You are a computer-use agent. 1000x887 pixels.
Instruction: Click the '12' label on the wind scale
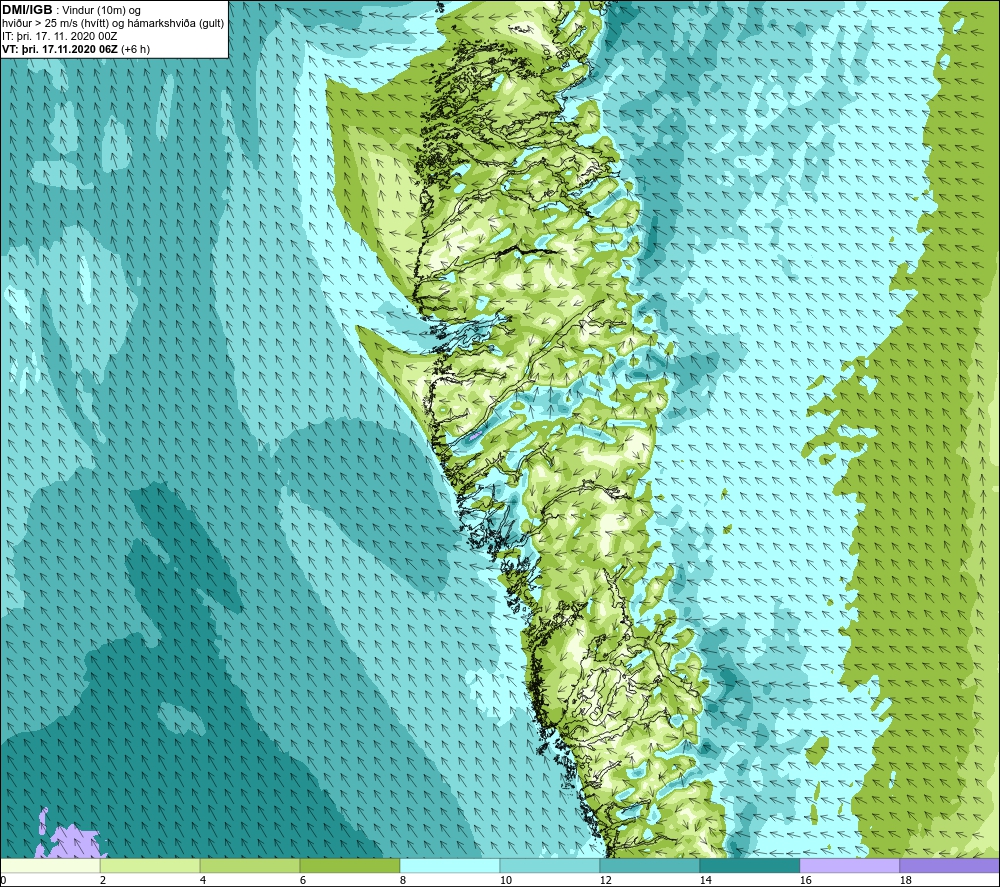pos(605,881)
